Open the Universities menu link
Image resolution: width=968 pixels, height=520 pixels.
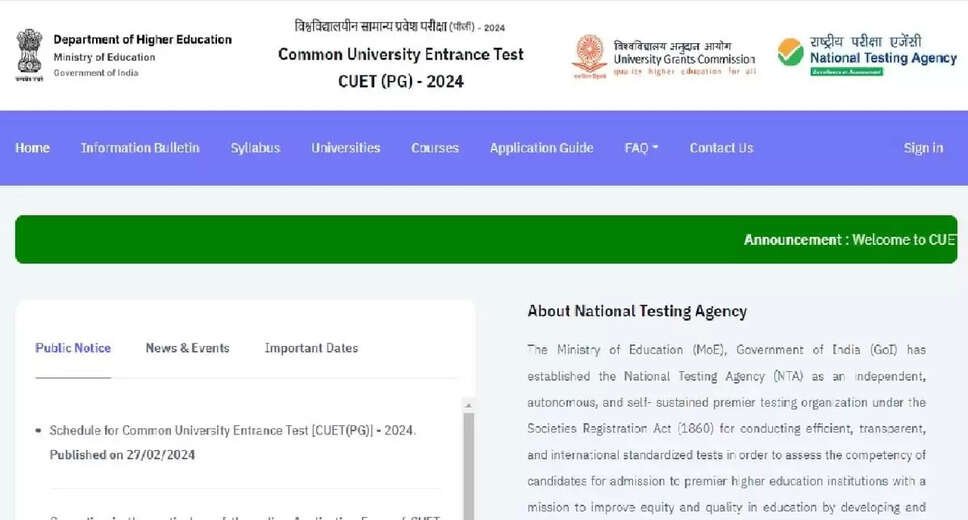pyautogui.click(x=346, y=148)
